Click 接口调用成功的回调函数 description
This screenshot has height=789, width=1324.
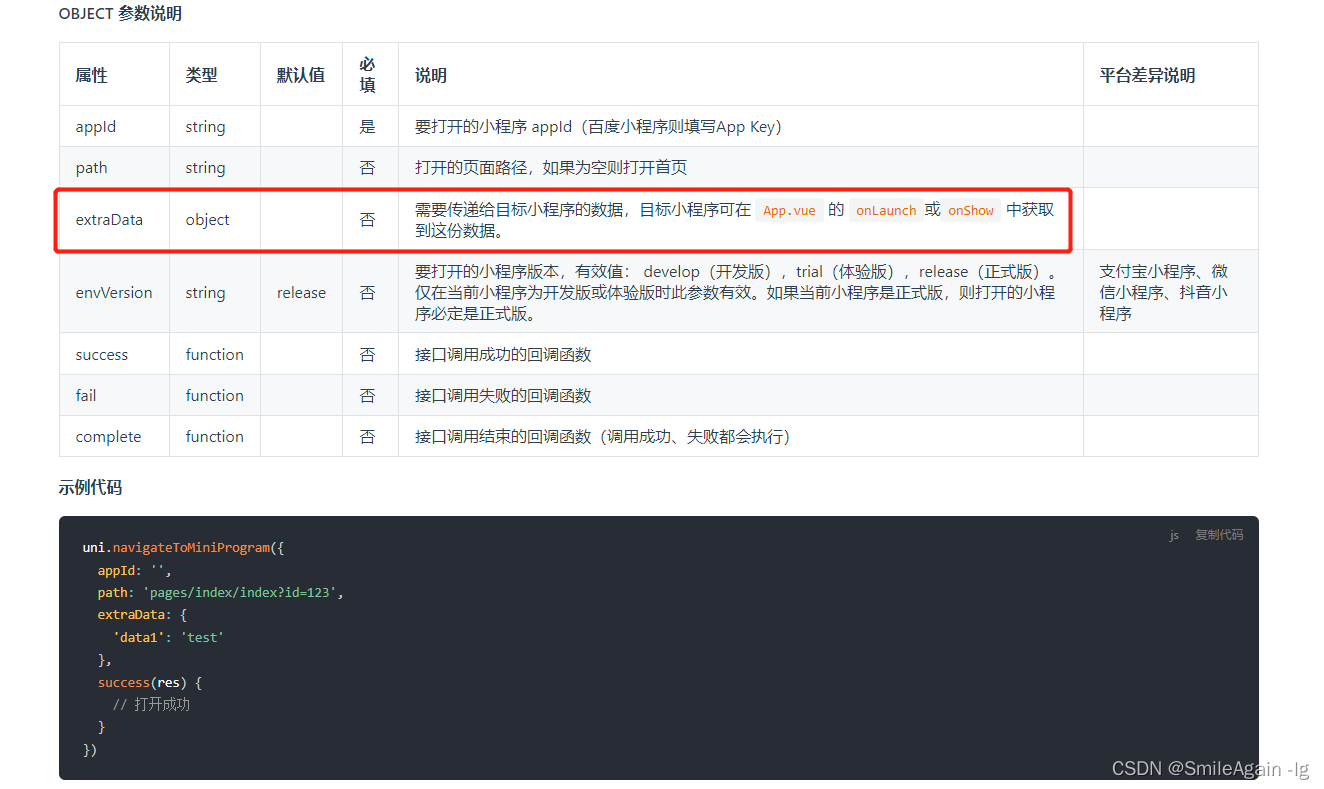pos(503,354)
